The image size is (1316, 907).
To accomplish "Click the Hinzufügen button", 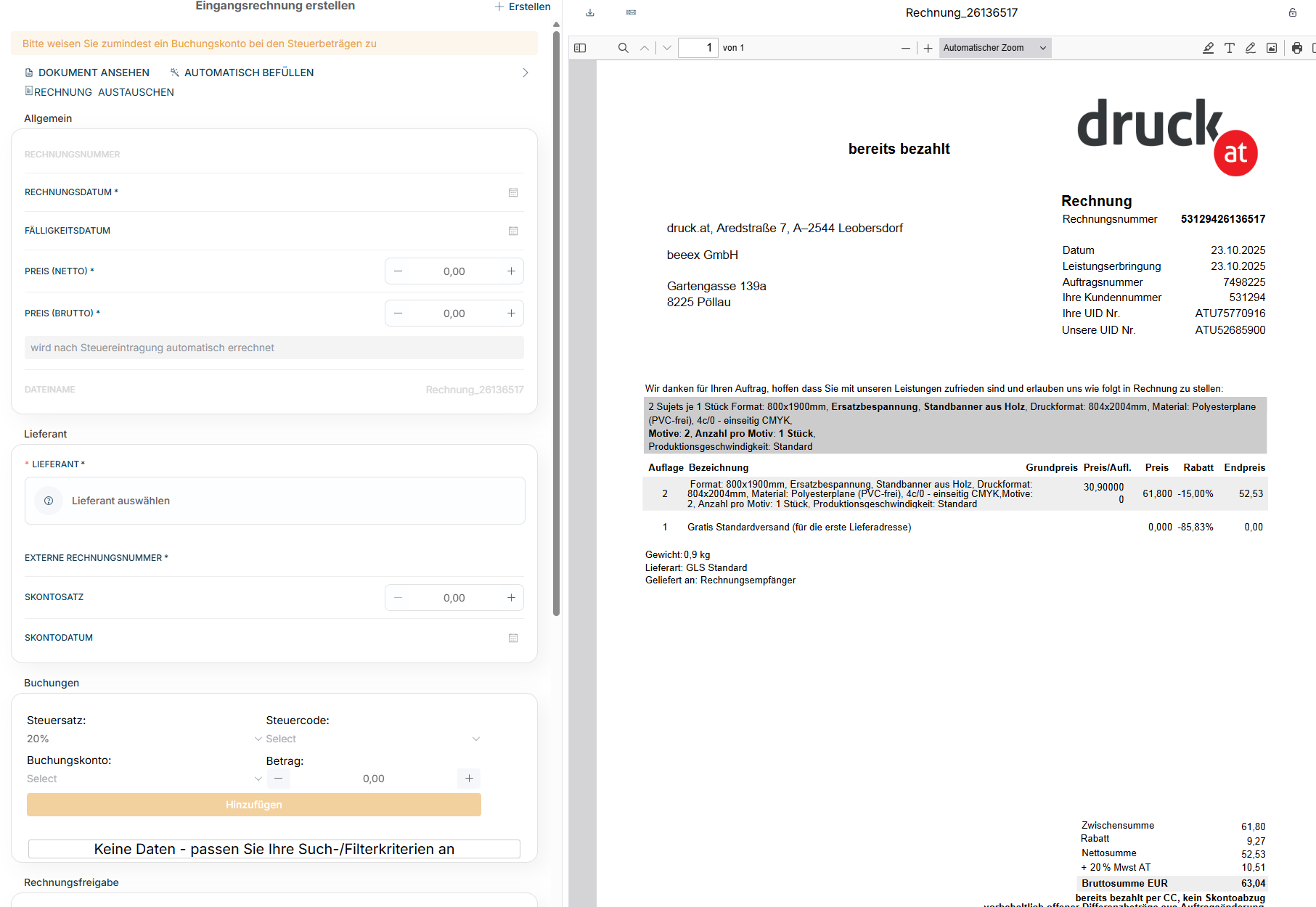I will tap(253, 805).
